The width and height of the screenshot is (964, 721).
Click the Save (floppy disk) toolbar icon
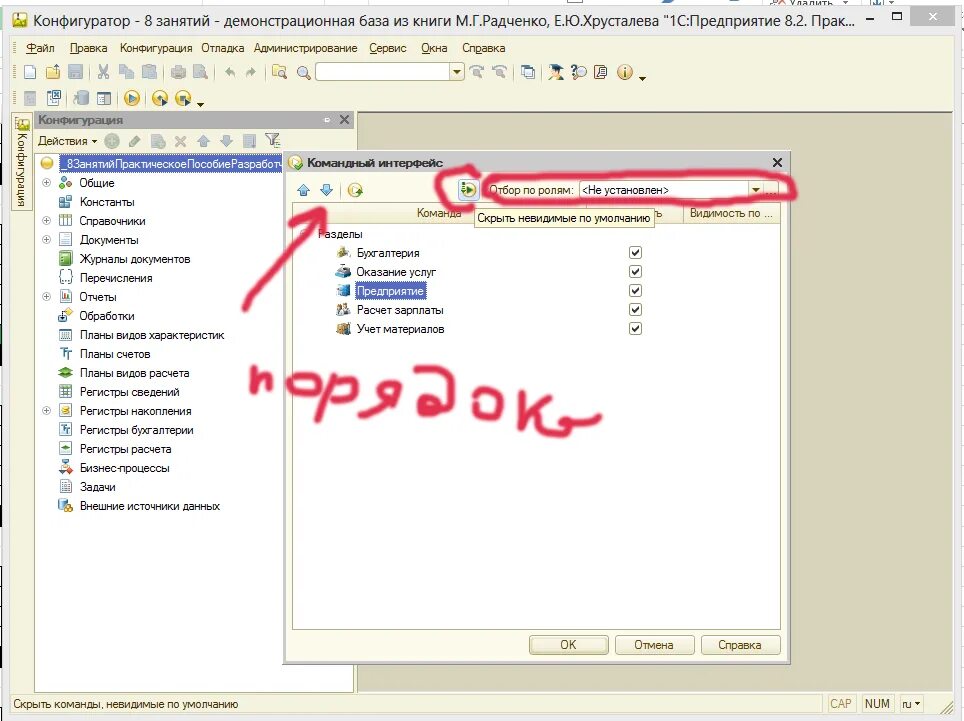75,73
